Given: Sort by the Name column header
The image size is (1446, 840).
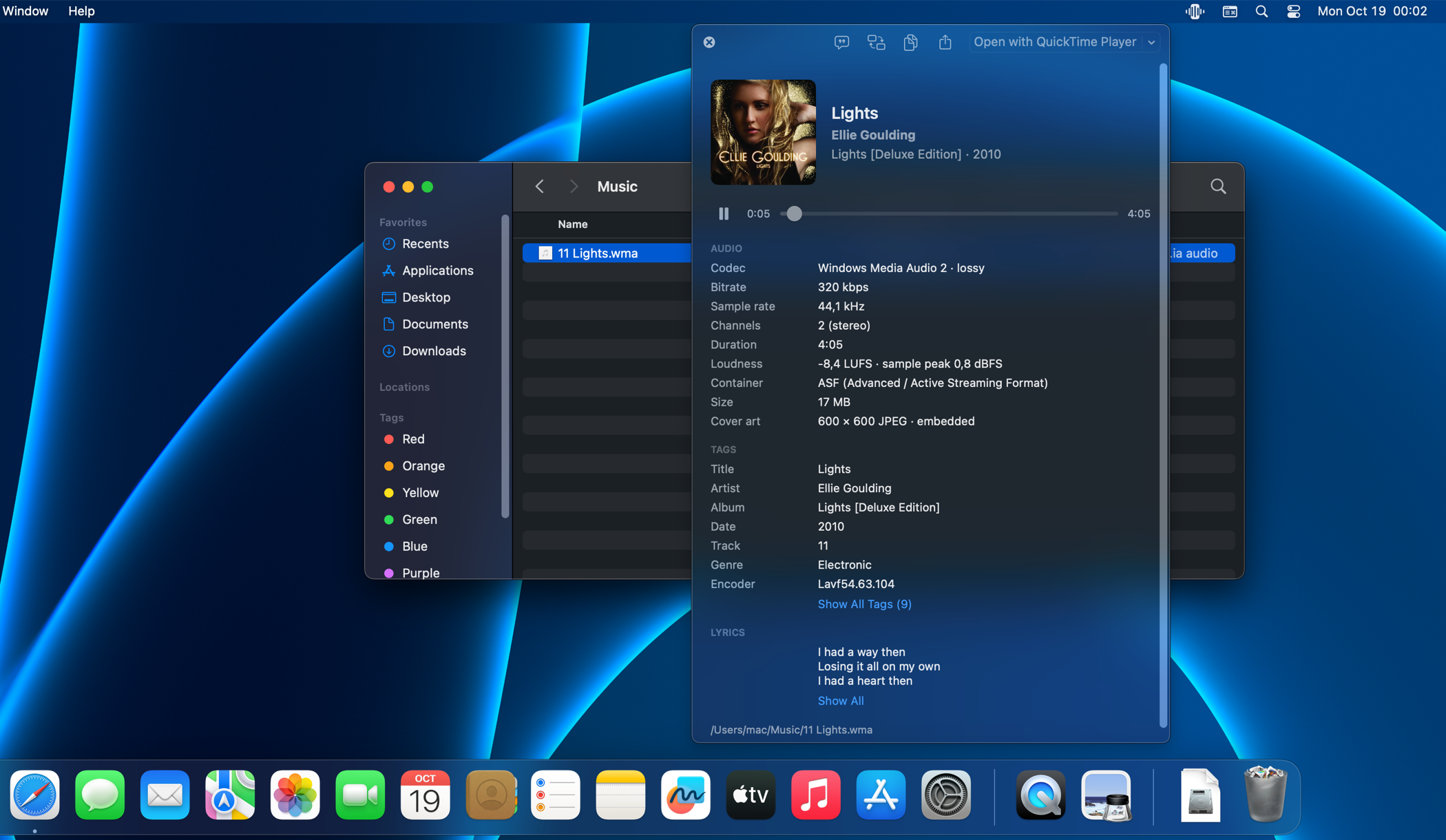Looking at the screenshot, I should click(x=572, y=224).
